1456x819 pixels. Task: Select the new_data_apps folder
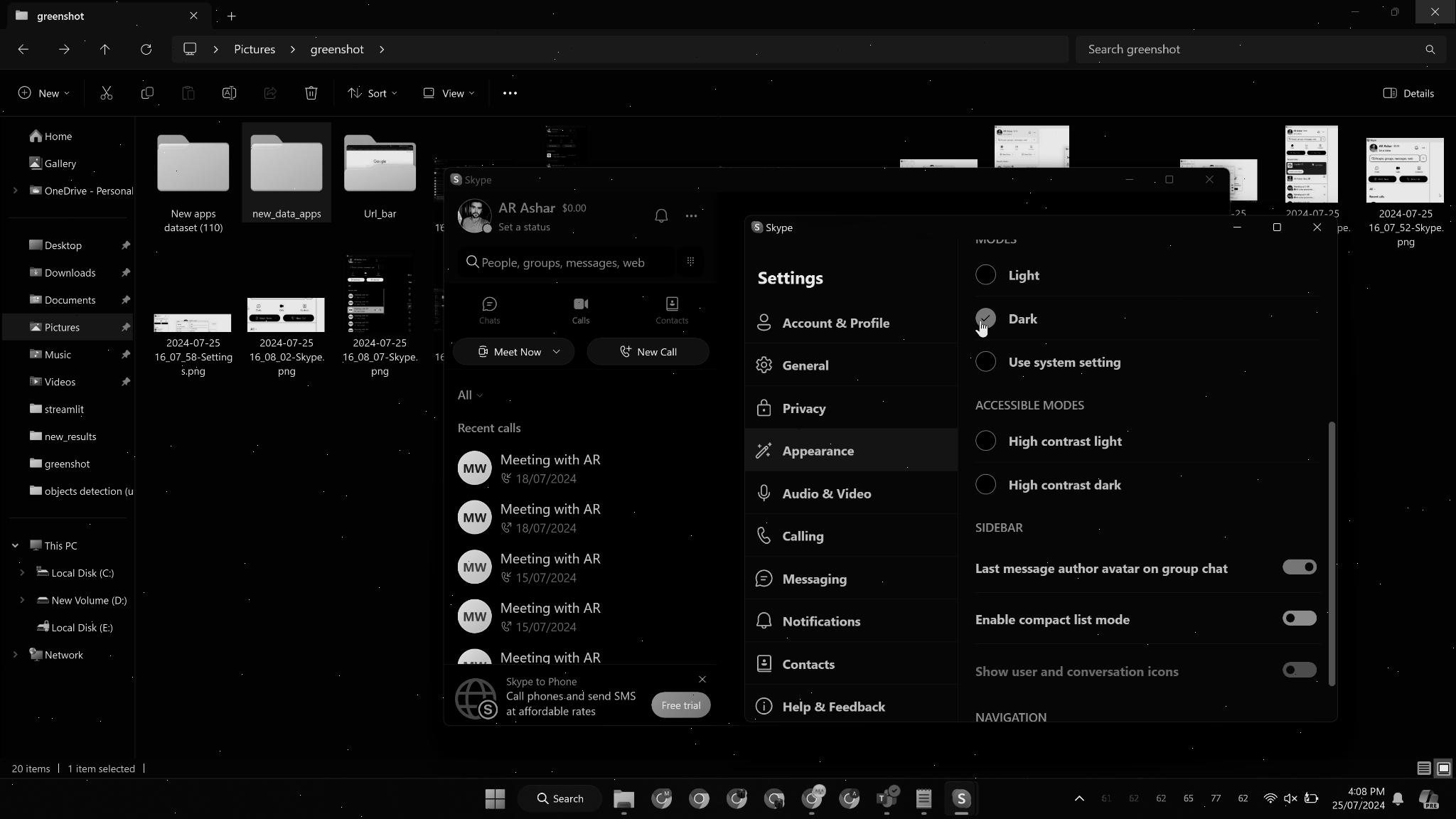tap(287, 173)
